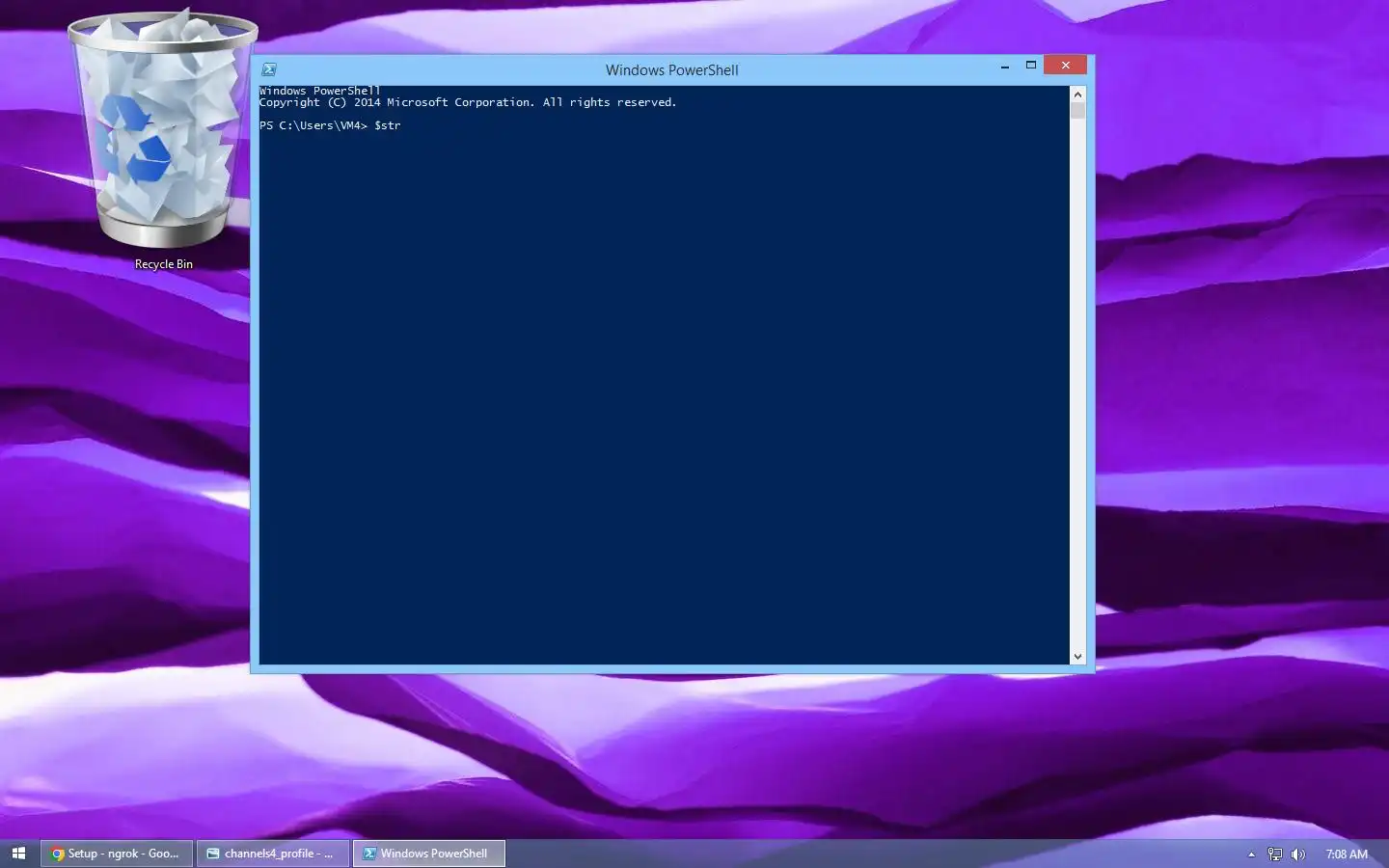Switch to channels4_profile taskbar window
This screenshot has width=1389, height=868.
tap(273, 854)
